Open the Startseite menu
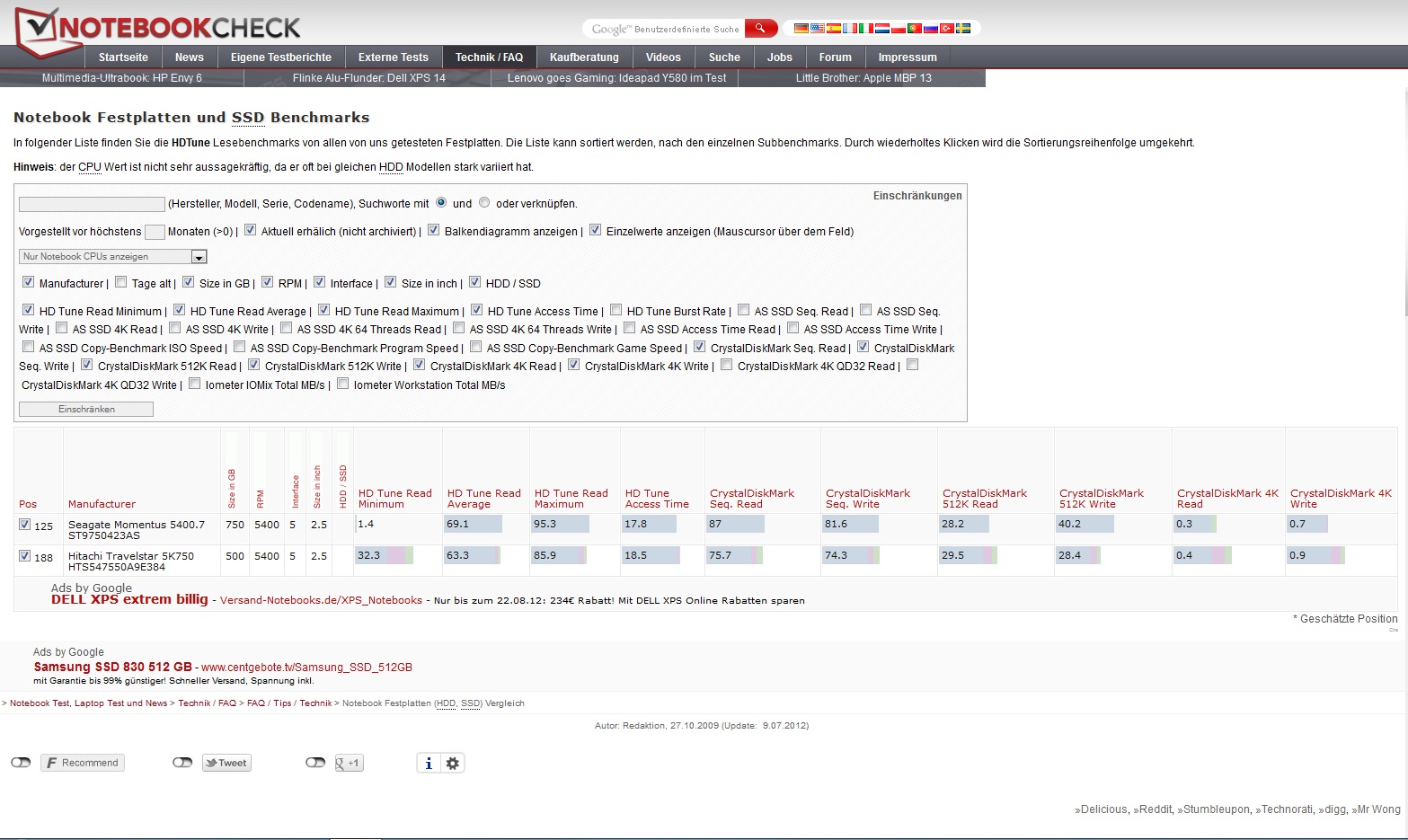 123,57
